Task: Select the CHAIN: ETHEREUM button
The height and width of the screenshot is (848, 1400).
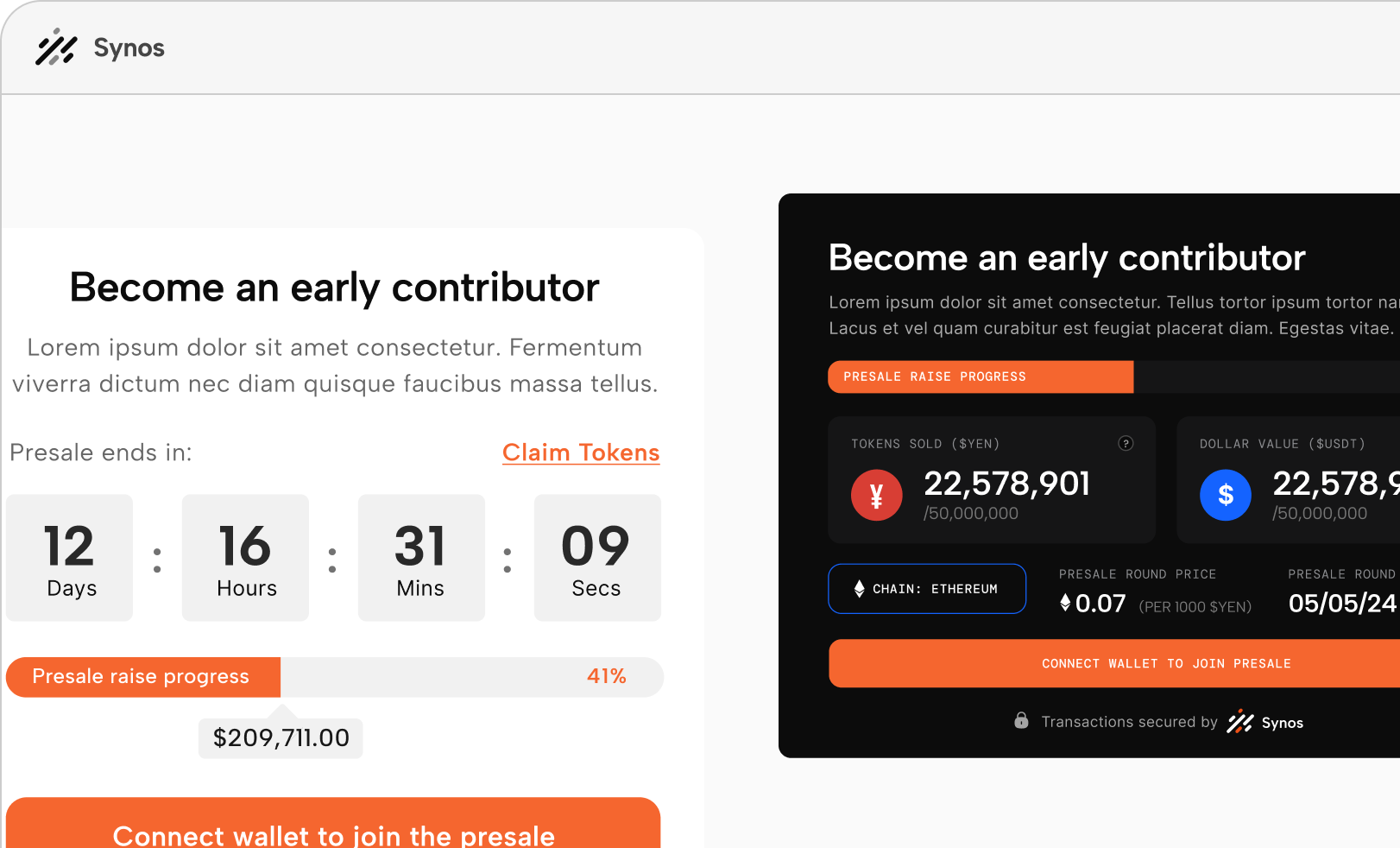Action: click(x=927, y=589)
